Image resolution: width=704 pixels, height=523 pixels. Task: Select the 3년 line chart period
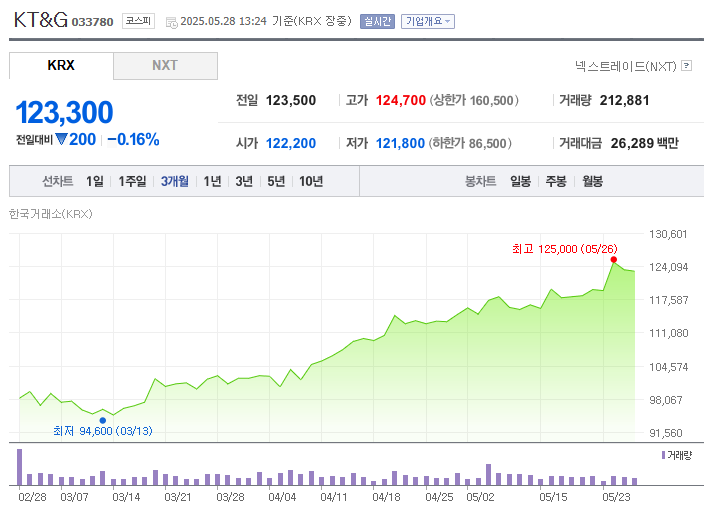pos(244,181)
